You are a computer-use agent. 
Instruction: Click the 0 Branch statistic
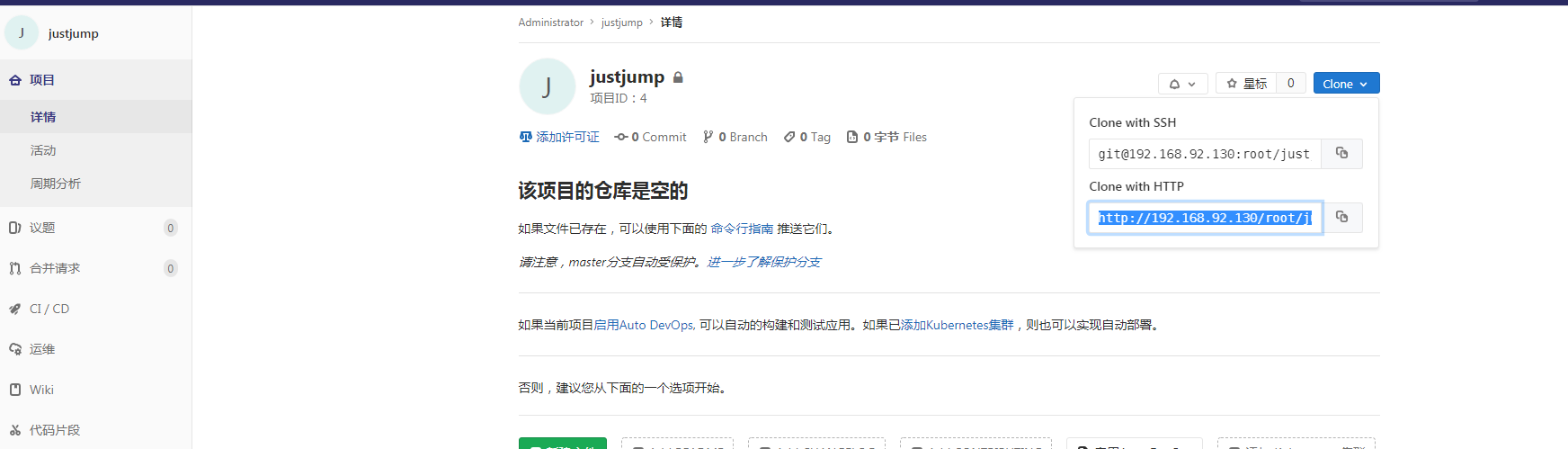tap(735, 137)
